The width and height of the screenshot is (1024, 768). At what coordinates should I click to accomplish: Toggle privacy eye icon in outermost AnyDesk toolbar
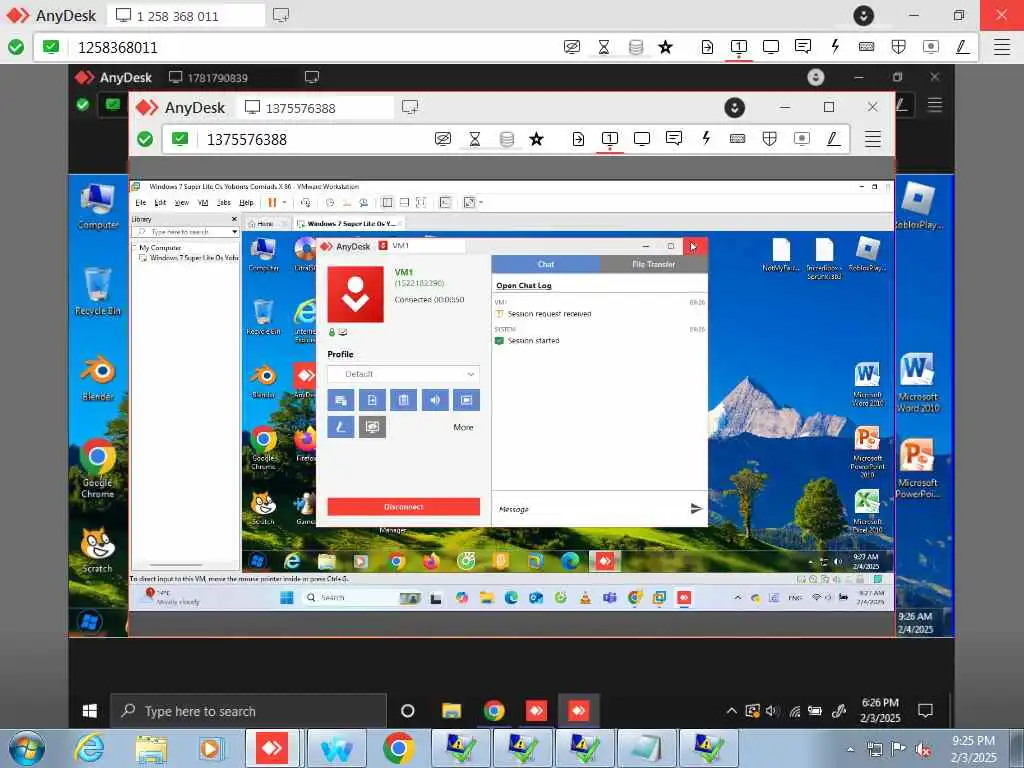572,46
